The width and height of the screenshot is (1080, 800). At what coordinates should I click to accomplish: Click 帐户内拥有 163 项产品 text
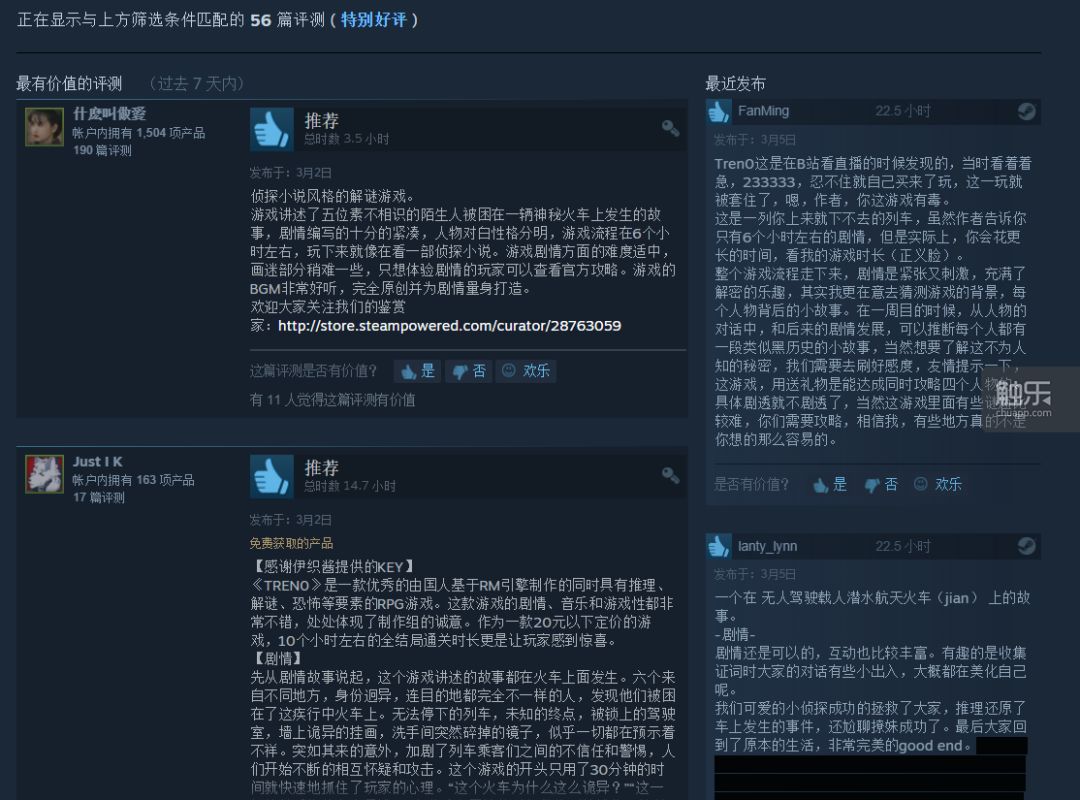coord(133,480)
